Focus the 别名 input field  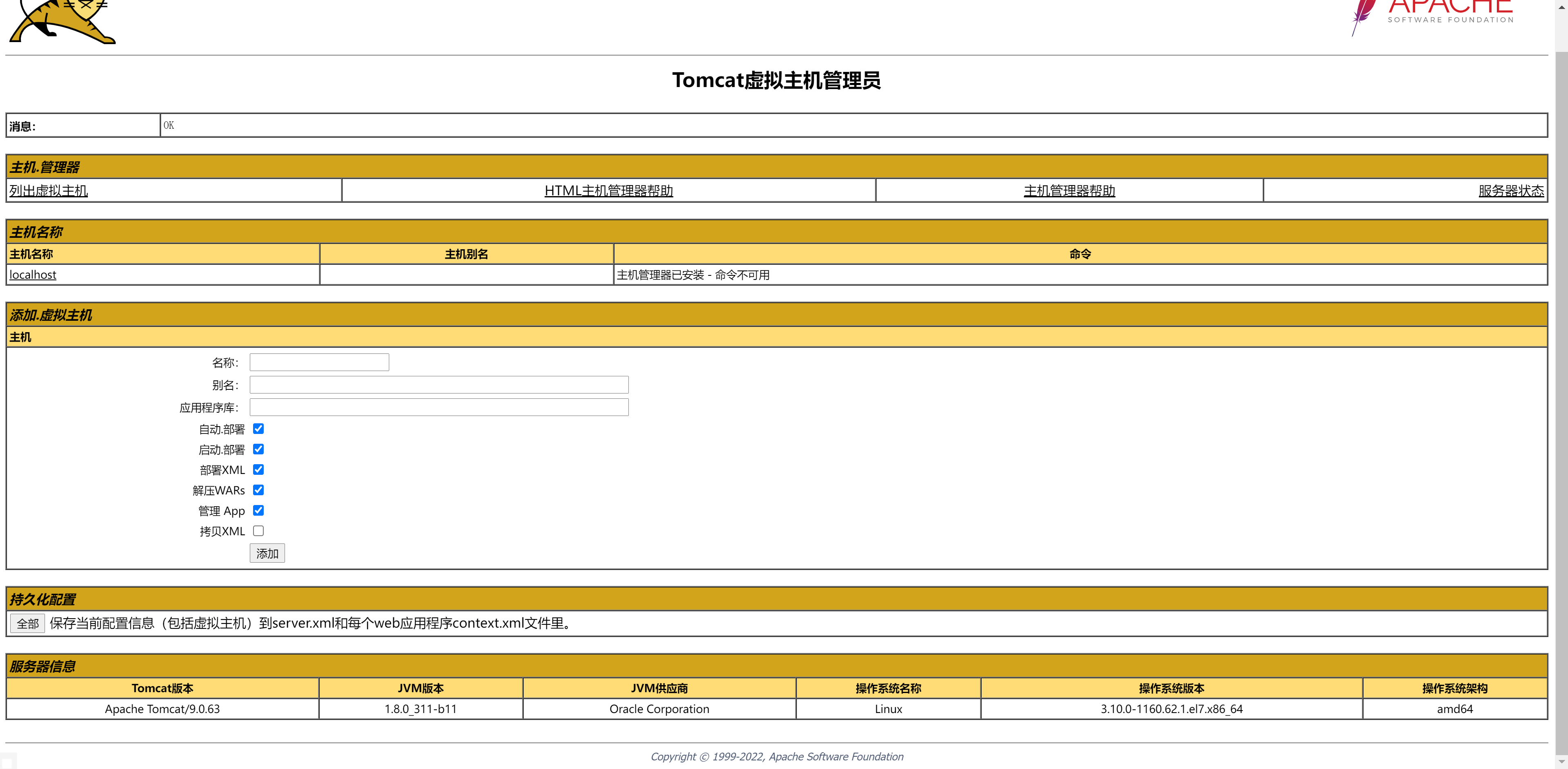click(439, 384)
